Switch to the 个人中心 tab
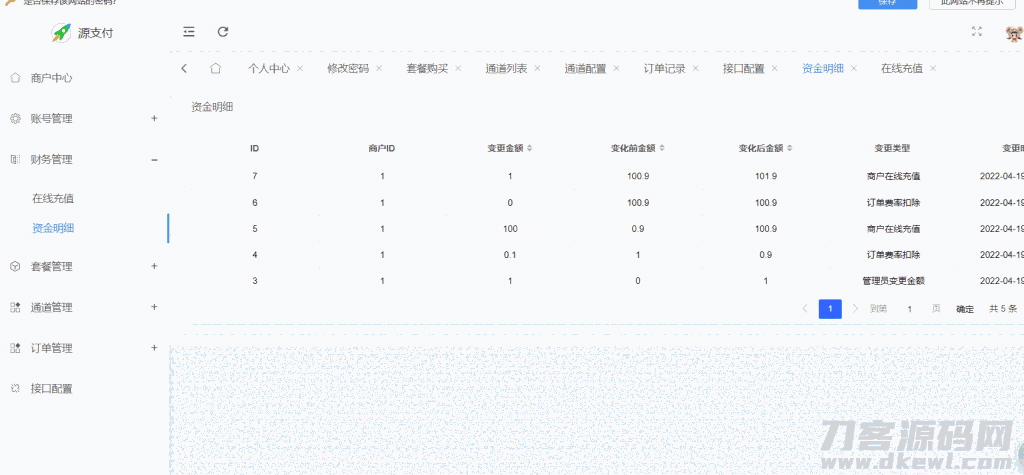1024x475 pixels. (268, 69)
